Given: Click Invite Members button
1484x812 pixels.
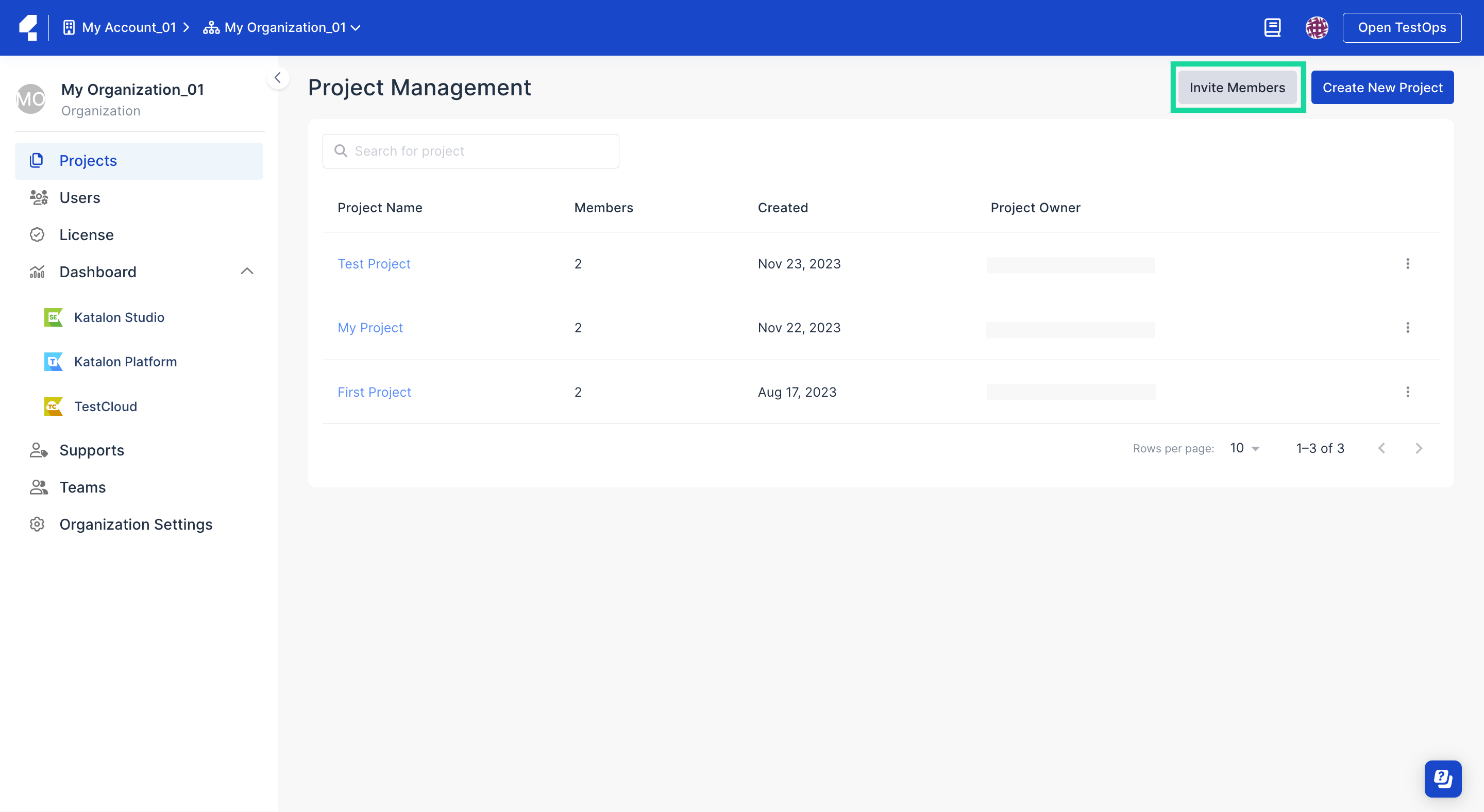Looking at the screenshot, I should 1237,87.
